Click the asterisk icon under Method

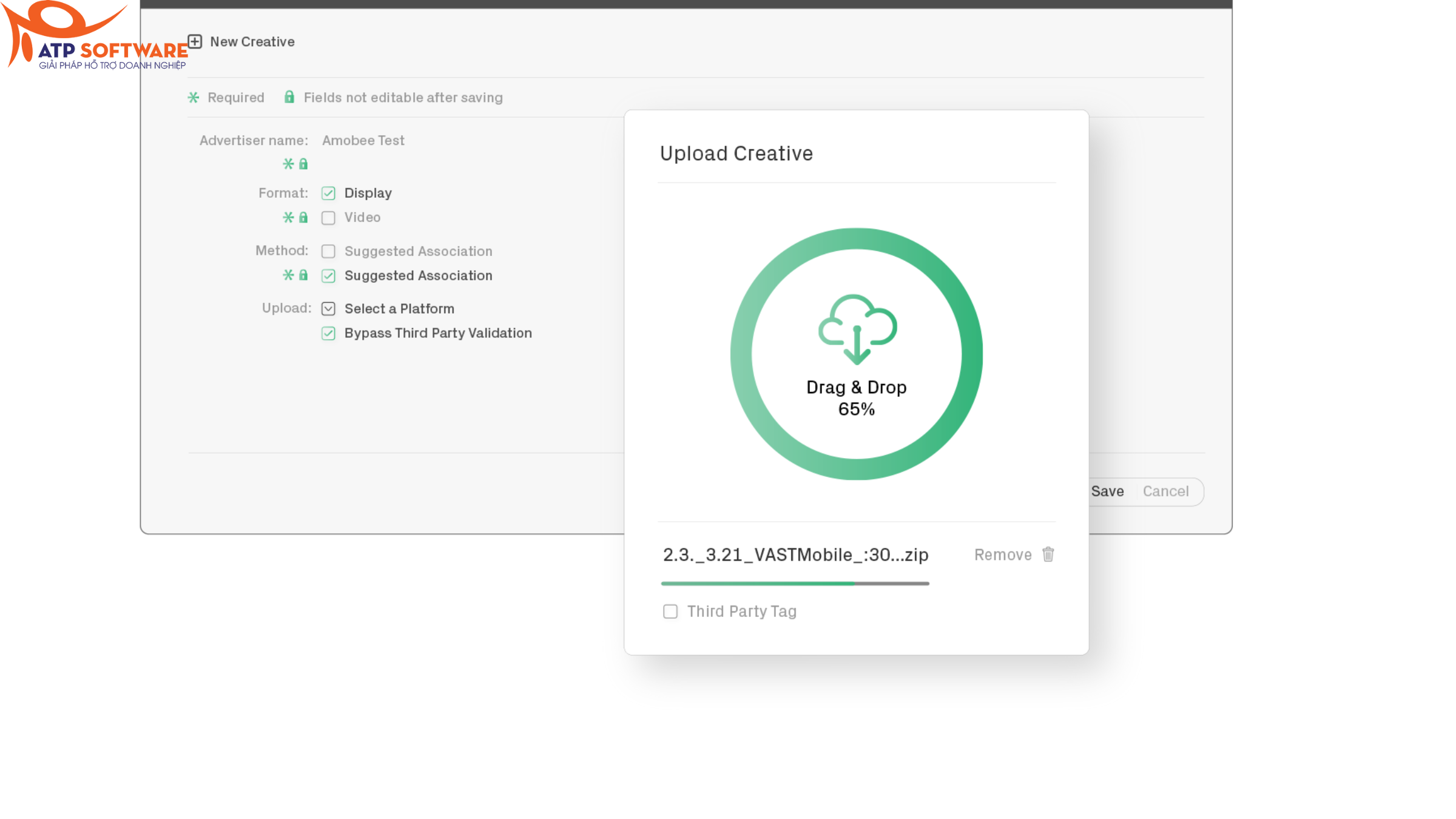click(288, 275)
